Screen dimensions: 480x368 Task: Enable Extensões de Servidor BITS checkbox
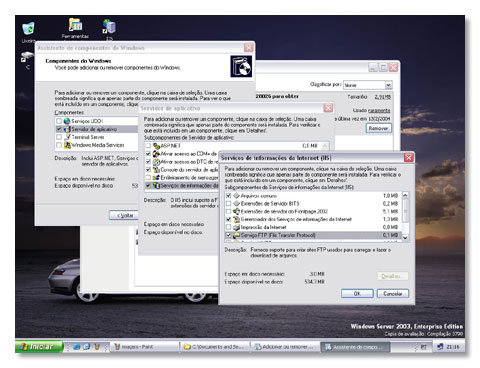pos(229,203)
